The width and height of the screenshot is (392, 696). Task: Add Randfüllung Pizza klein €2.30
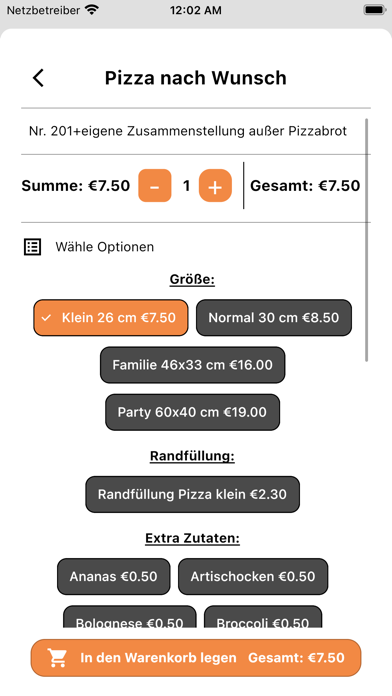point(192,494)
